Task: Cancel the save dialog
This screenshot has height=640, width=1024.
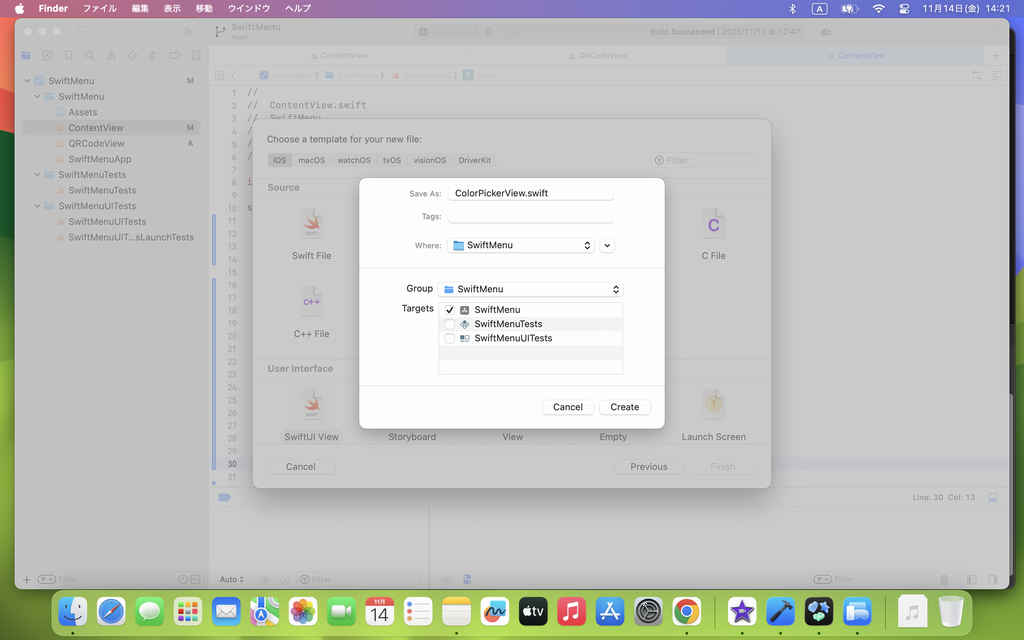Action: pos(568,407)
